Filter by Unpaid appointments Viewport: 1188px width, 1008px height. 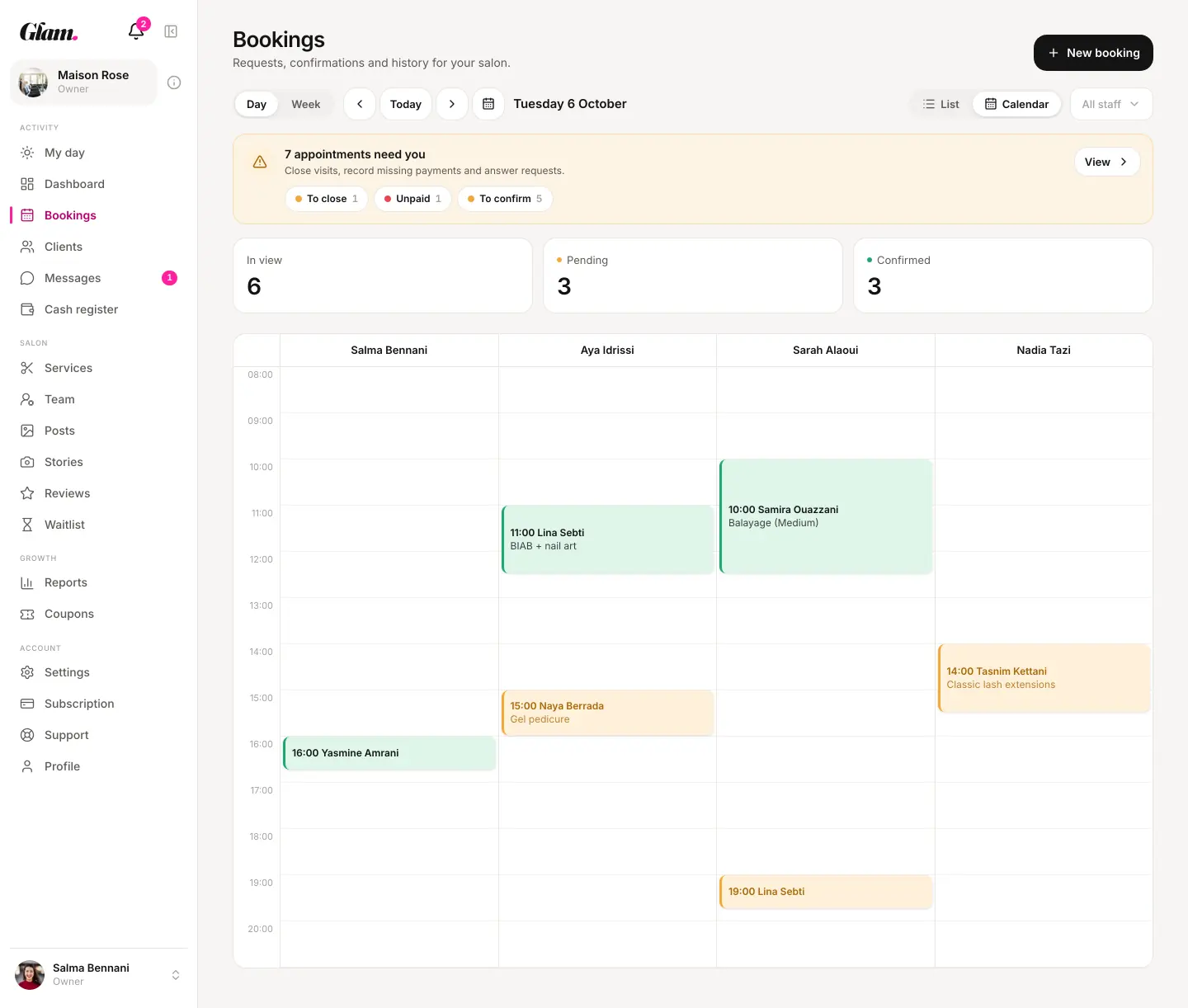(x=412, y=199)
